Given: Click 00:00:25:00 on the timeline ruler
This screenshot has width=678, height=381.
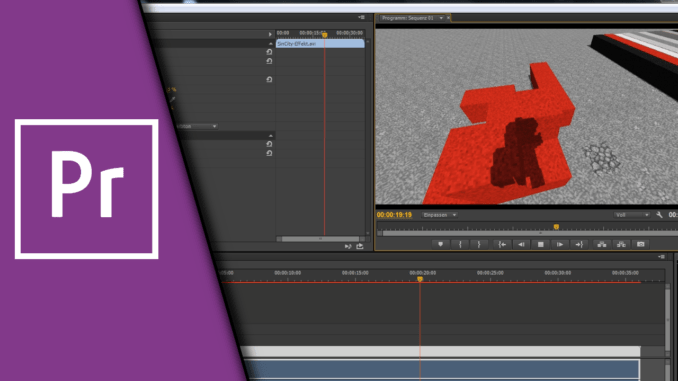Looking at the screenshot, I should (490, 273).
